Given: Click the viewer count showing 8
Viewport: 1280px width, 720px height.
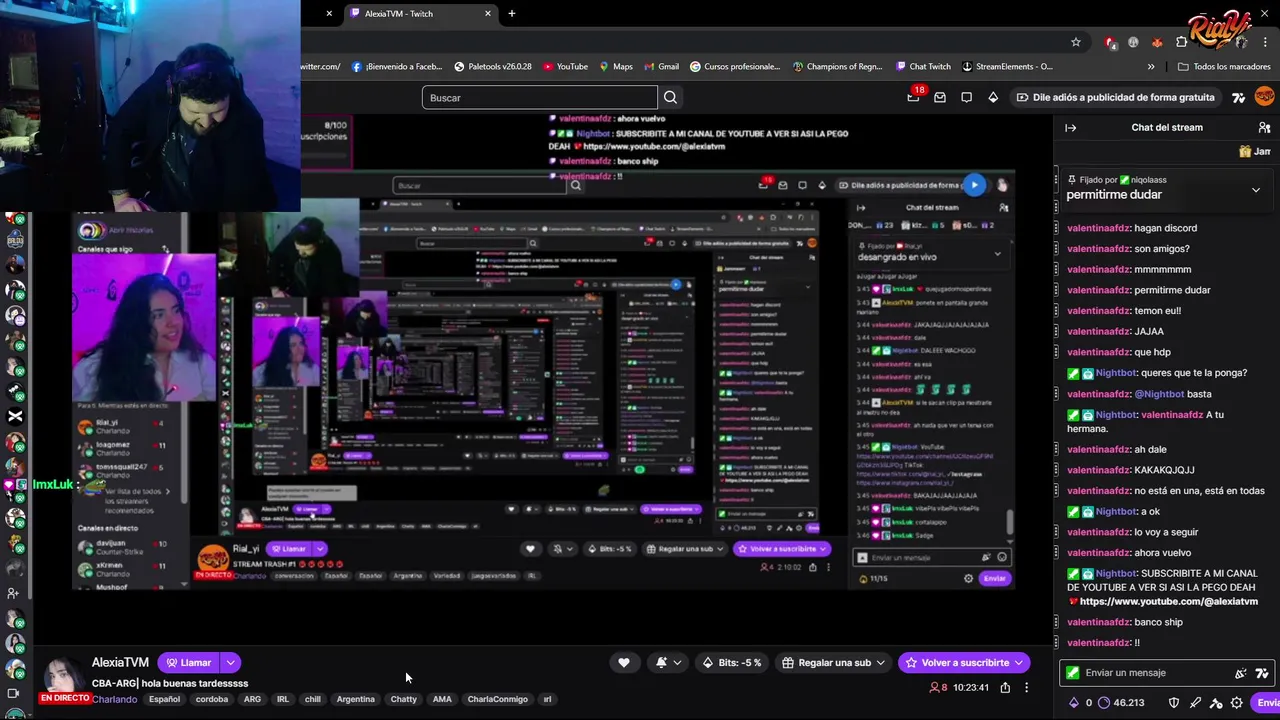Looking at the screenshot, I should tap(938, 687).
